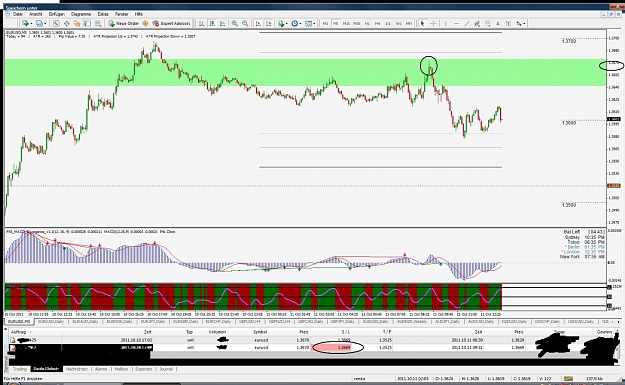
Task: Expand the profiles dropdown arrow
Action: pos(45,24)
